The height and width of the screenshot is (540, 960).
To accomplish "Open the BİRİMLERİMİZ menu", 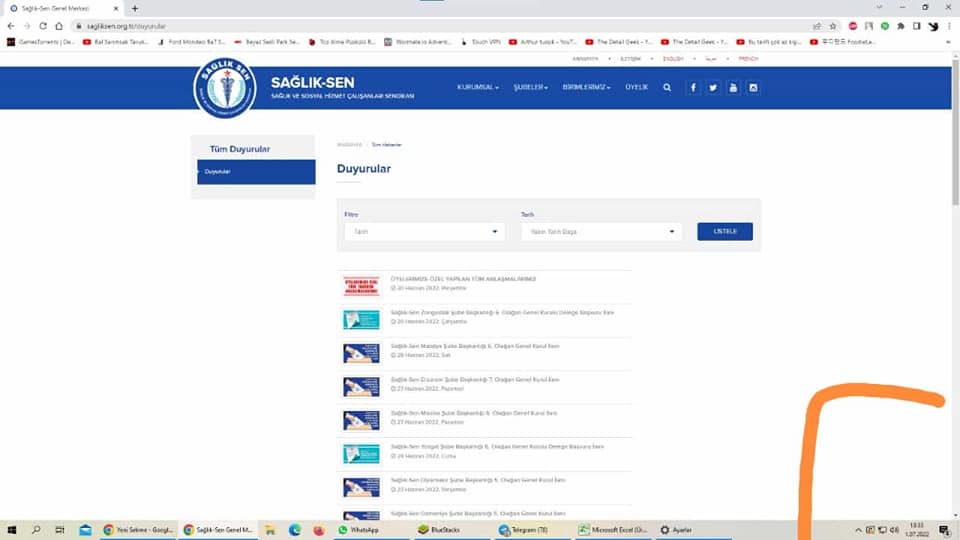I will (587, 88).
